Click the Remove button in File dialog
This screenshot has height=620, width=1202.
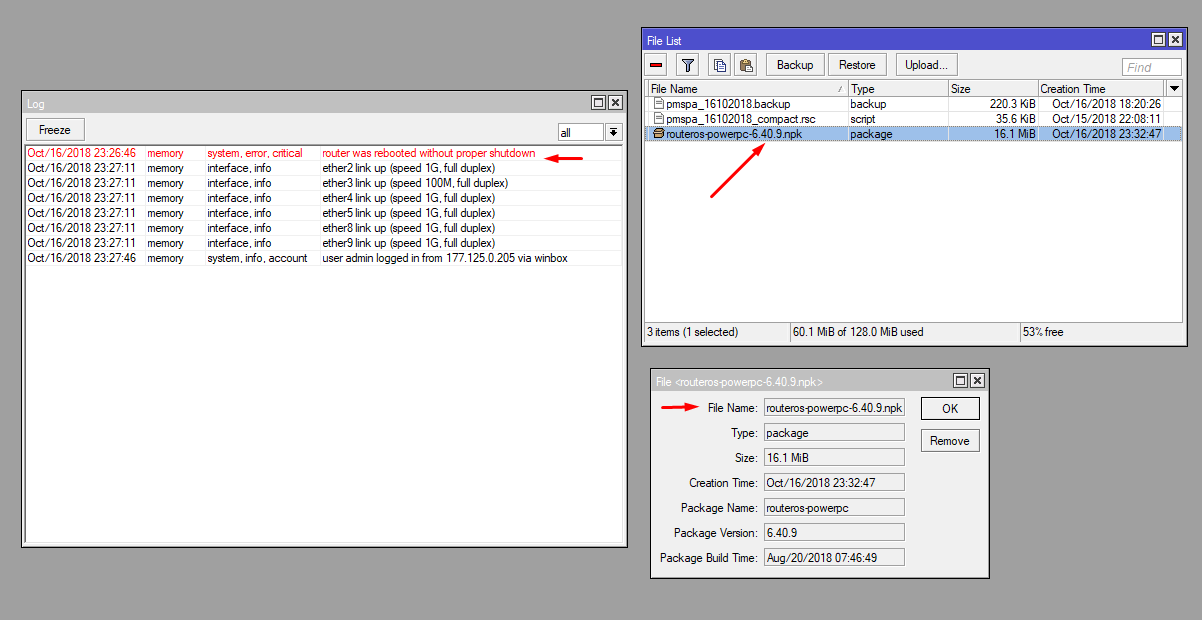[x=950, y=441]
